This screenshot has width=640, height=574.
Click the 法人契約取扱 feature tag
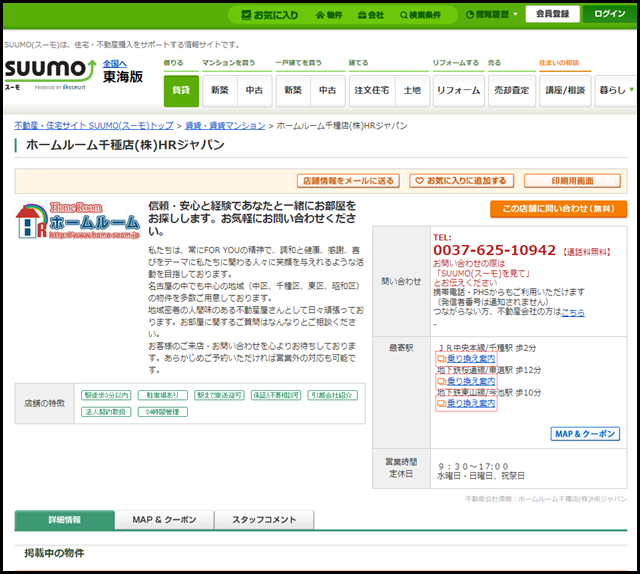106,412
